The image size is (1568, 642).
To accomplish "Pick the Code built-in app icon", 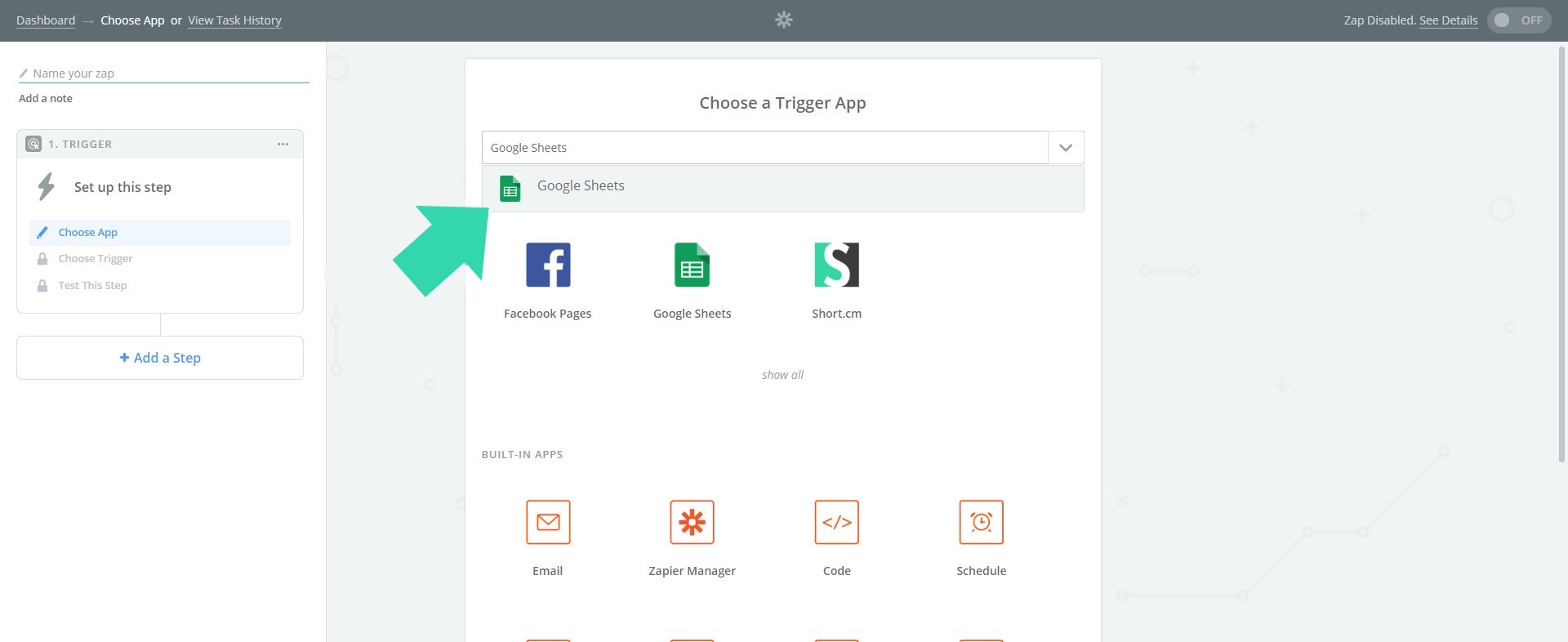I will 836,523.
